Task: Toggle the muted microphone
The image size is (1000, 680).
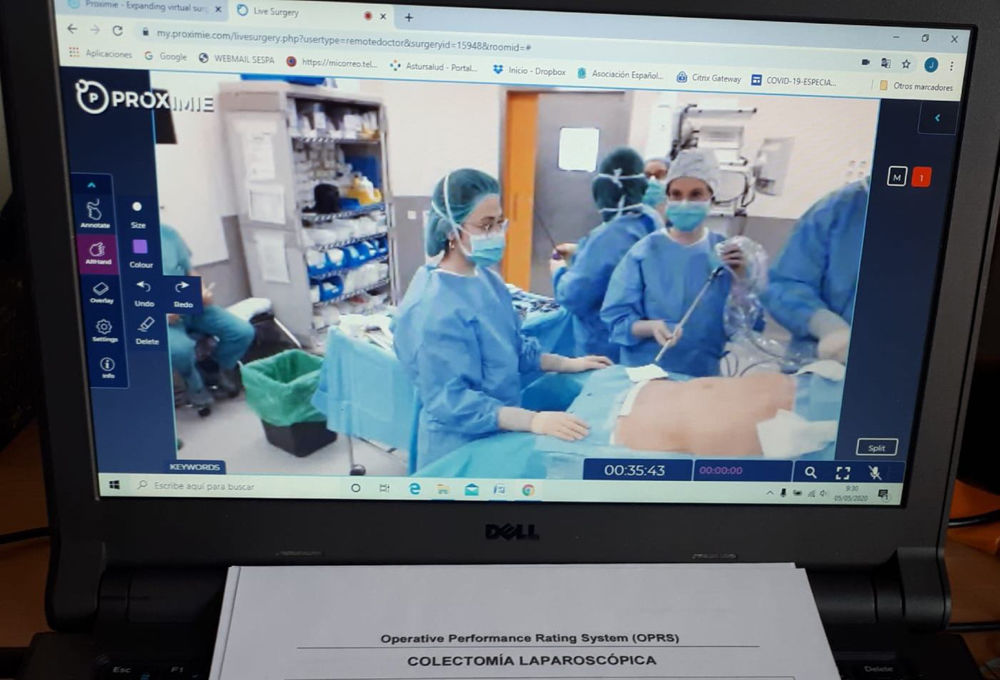Action: coord(875,473)
